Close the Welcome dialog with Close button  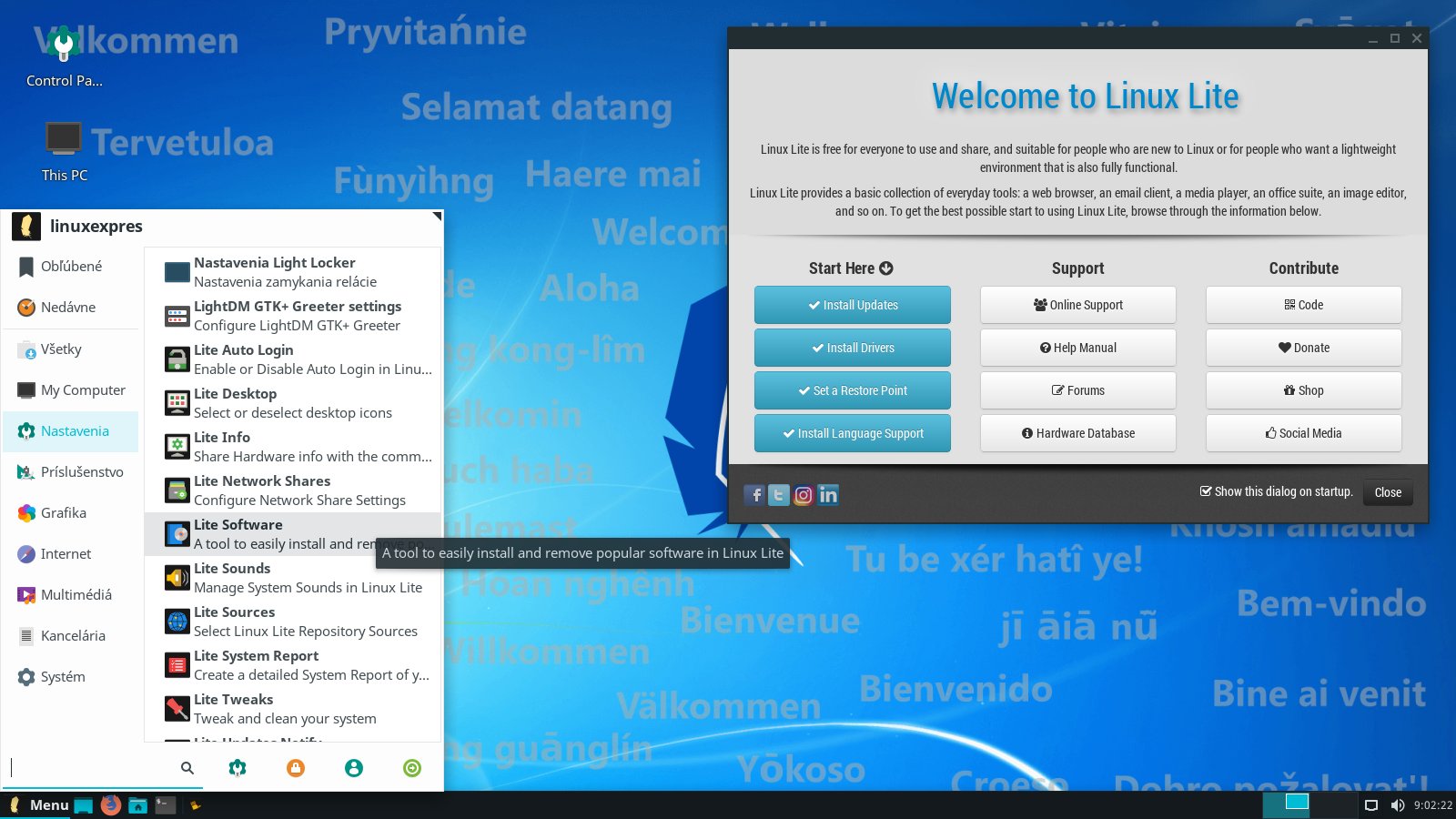[x=1388, y=492]
